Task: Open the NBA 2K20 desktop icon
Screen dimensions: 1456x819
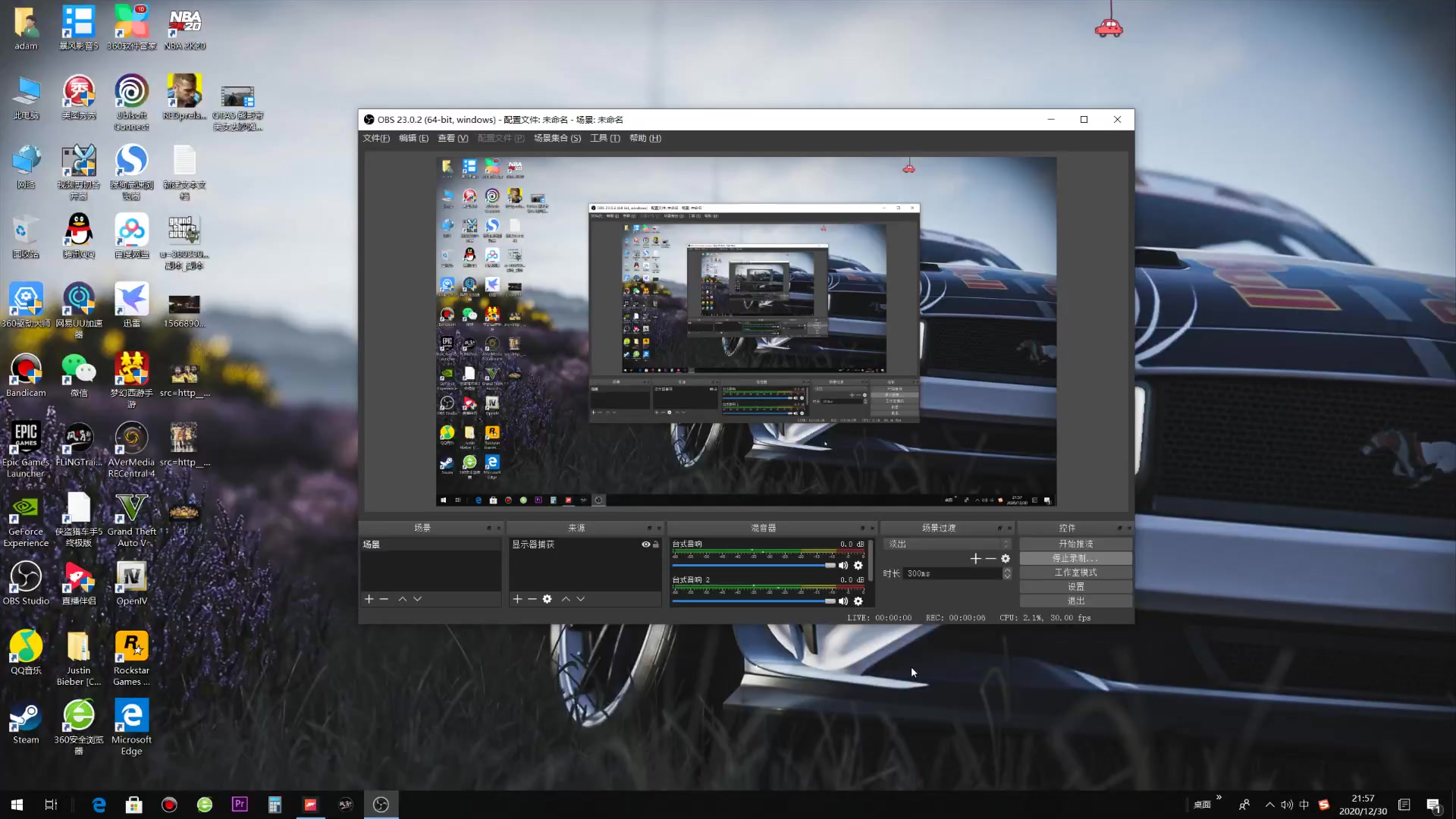Action: (184, 29)
